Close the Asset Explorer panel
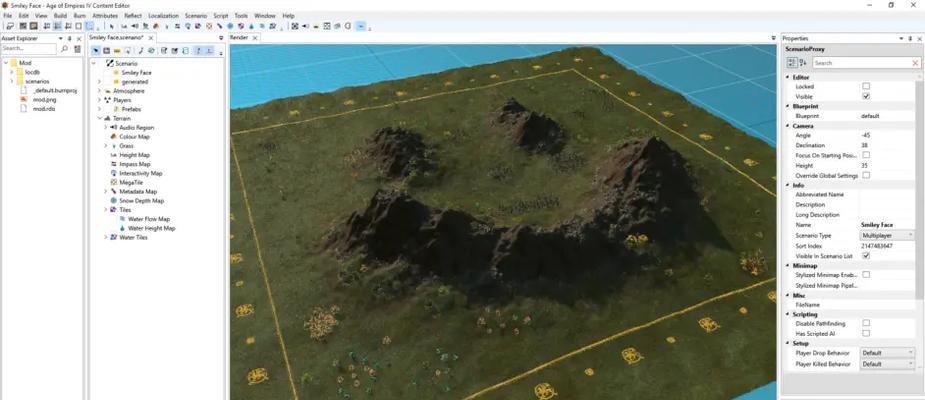925x400 pixels. click(79, 38)
